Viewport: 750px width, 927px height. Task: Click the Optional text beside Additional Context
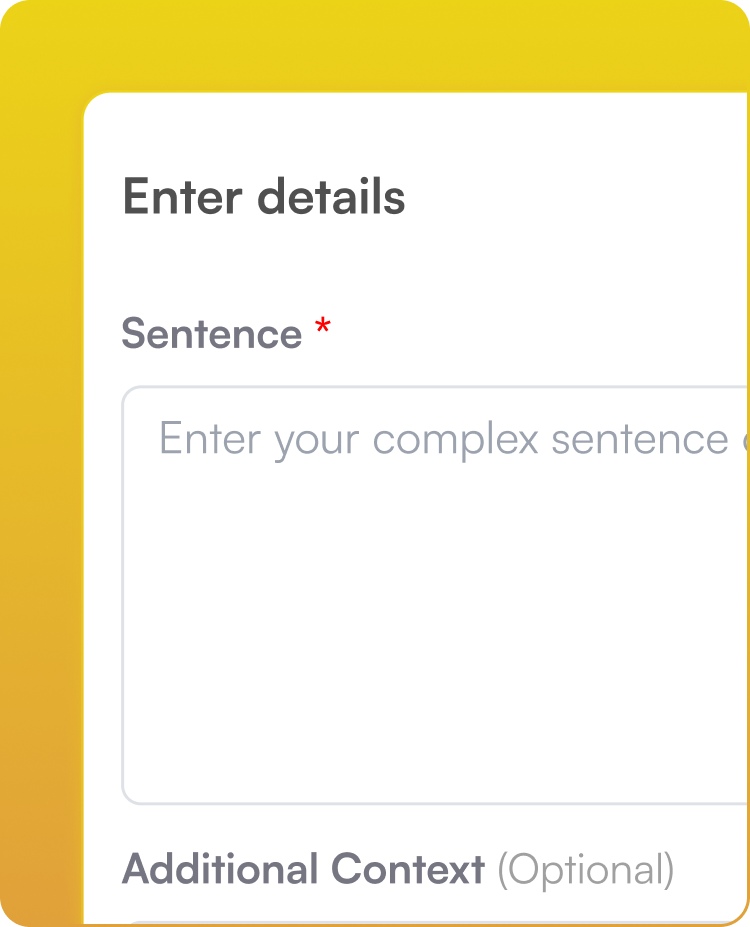click(585, 869)
